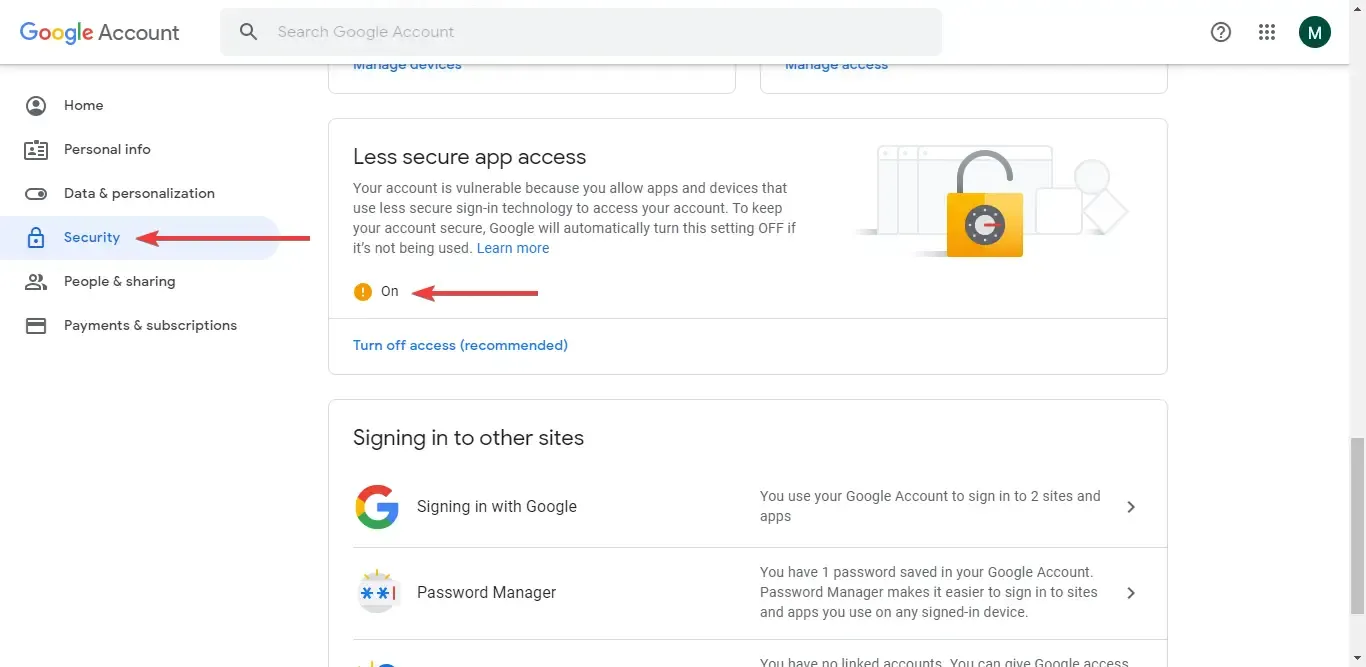Open Learn more about less secure apps
Viewport: 1366px width, 667px height.
click(513, 248)
